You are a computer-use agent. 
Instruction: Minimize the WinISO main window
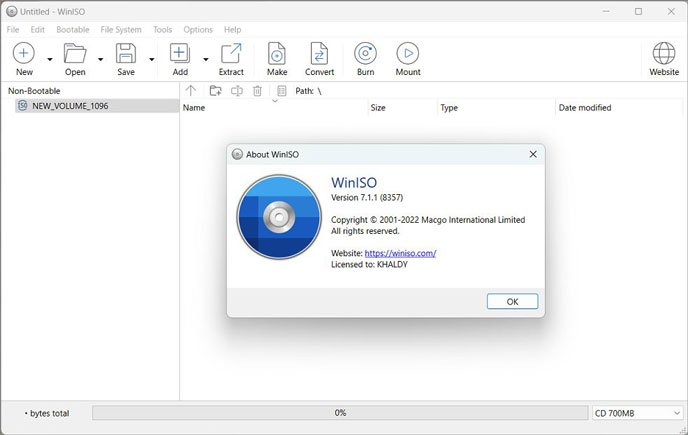click(606, 12)
